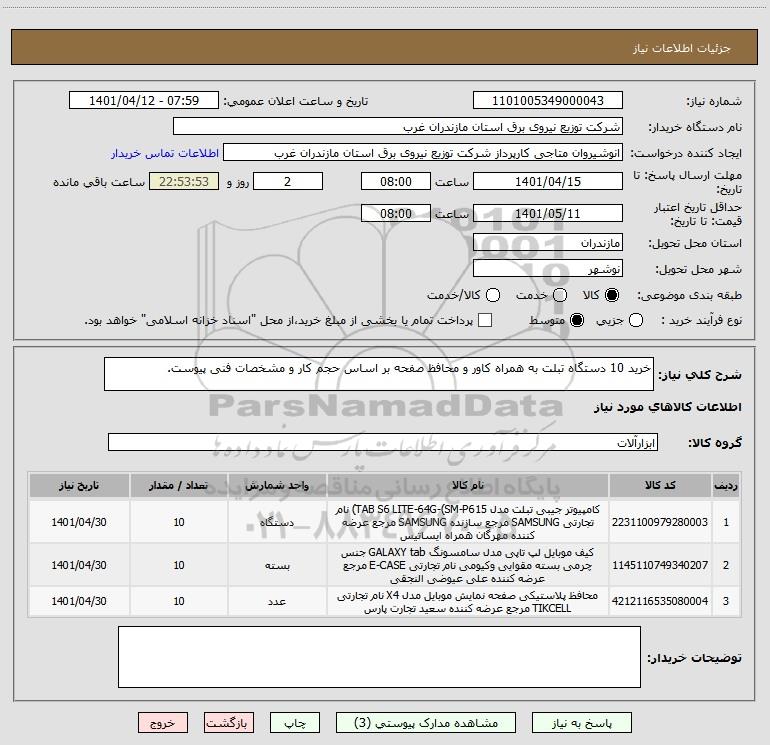Screen dimensions: 770x745
Task: Select the کالا radio button
Action: coord(612,295)
